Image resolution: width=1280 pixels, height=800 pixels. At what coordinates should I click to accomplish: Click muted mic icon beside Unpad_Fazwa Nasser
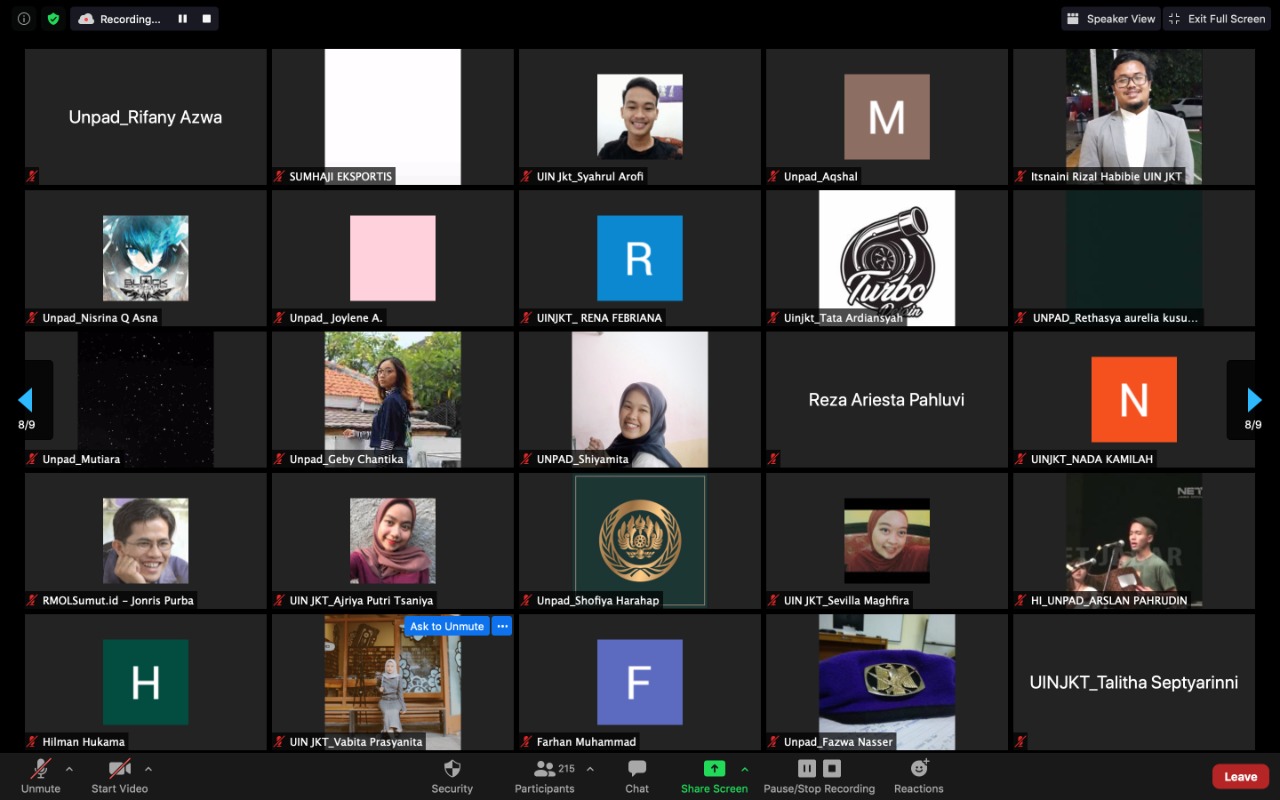point(774,742)
